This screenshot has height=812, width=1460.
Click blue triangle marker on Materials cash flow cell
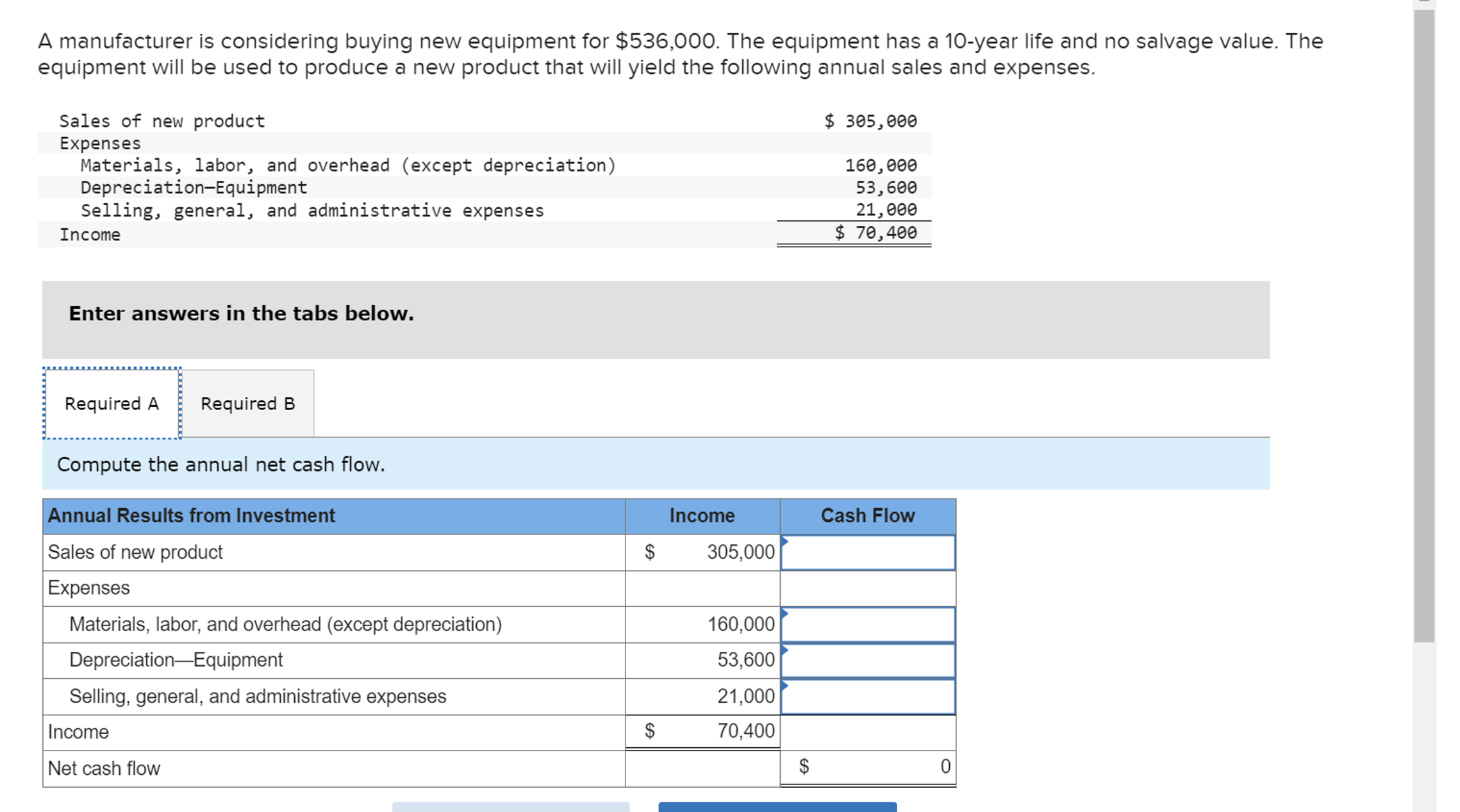[x=784, y=613]
